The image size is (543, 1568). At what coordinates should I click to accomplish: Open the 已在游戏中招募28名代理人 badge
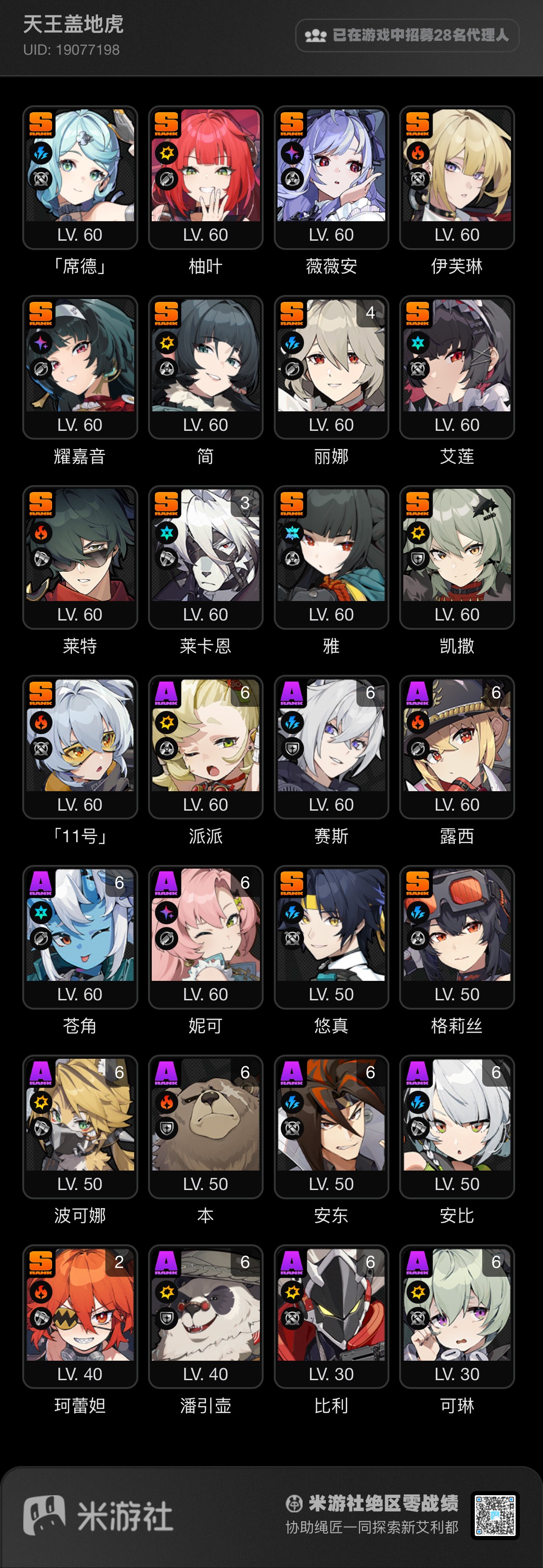407,35
